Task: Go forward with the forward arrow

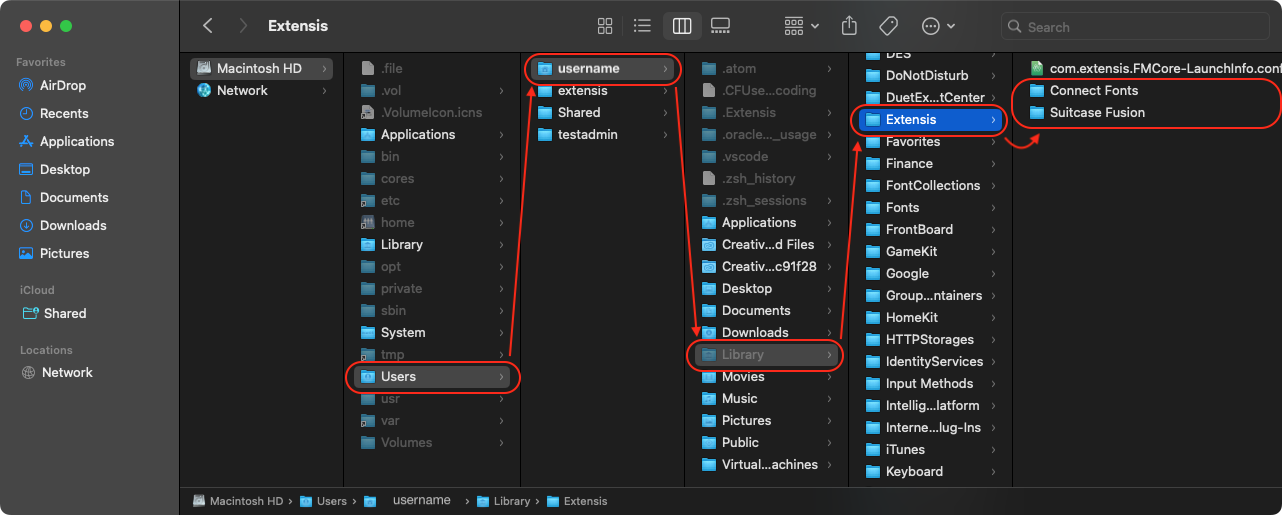Action: pyautogui.click(x=243, y=26)
